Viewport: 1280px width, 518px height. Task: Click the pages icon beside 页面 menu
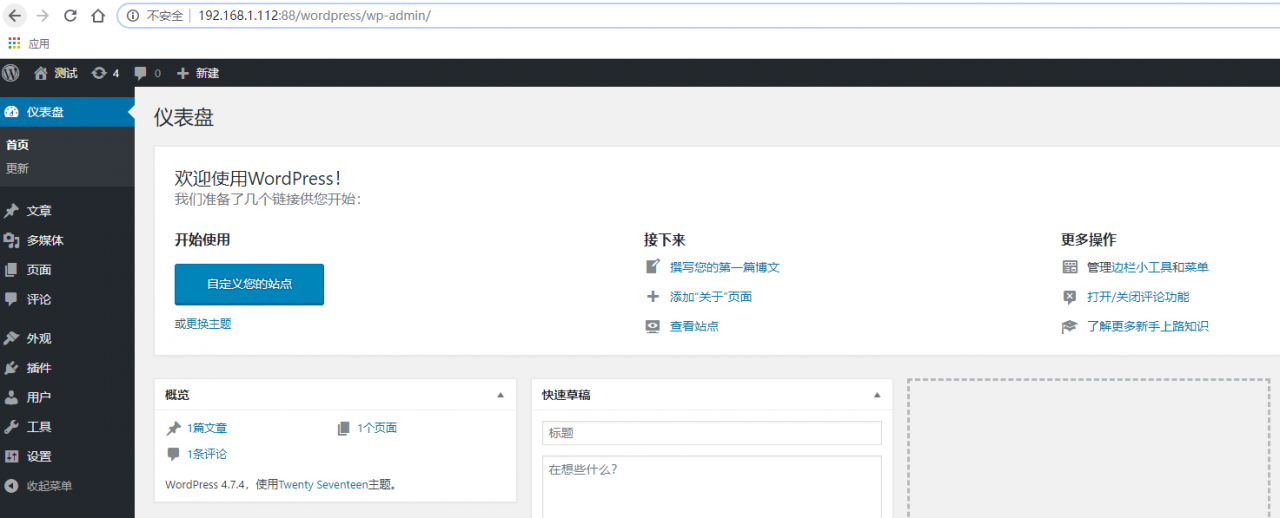pyautogui.click(x=11, y=270)
